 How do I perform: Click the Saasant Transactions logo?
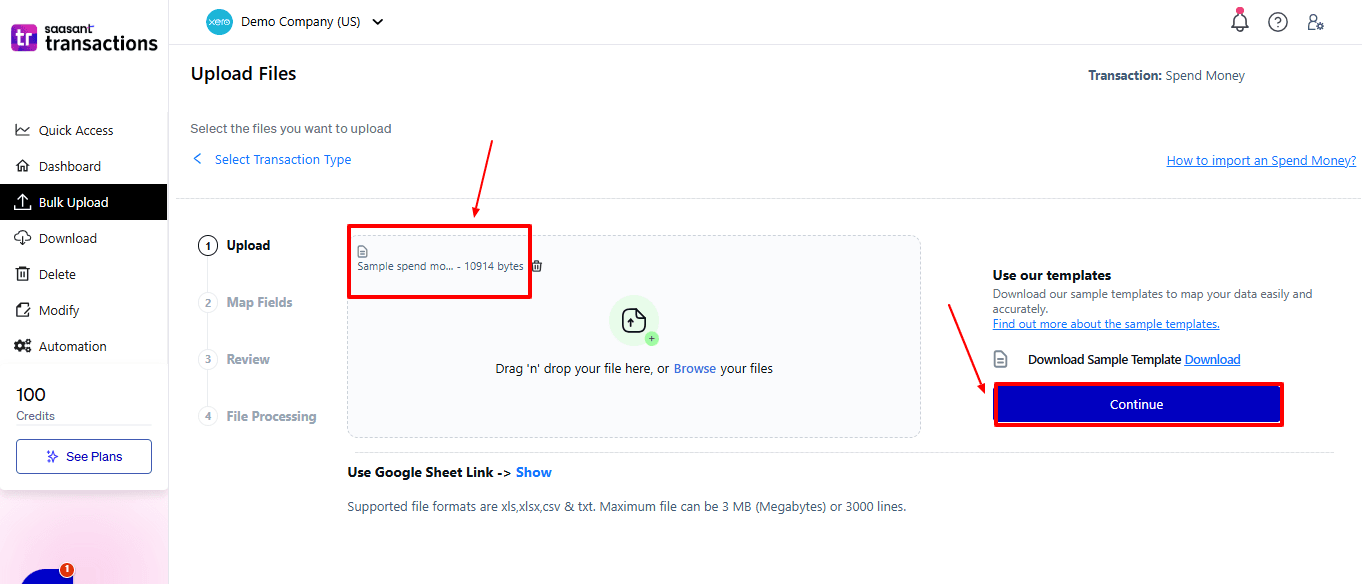[84, 38]
